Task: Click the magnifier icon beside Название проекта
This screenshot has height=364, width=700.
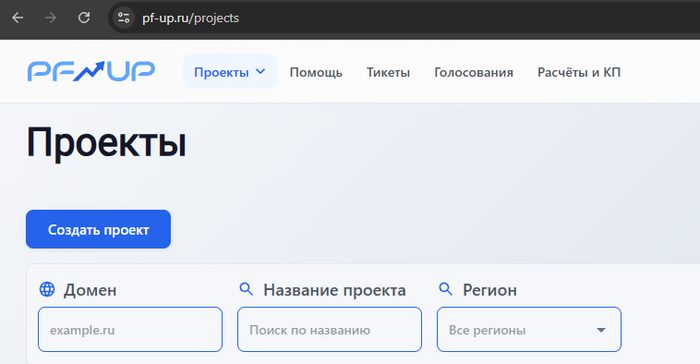Action: tap(246, 289)
